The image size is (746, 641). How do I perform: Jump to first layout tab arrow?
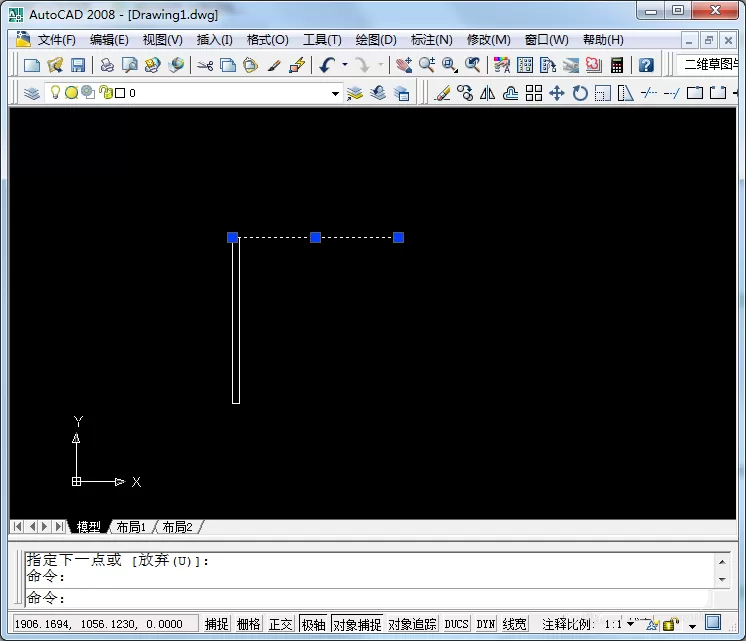tap(17, 526)
